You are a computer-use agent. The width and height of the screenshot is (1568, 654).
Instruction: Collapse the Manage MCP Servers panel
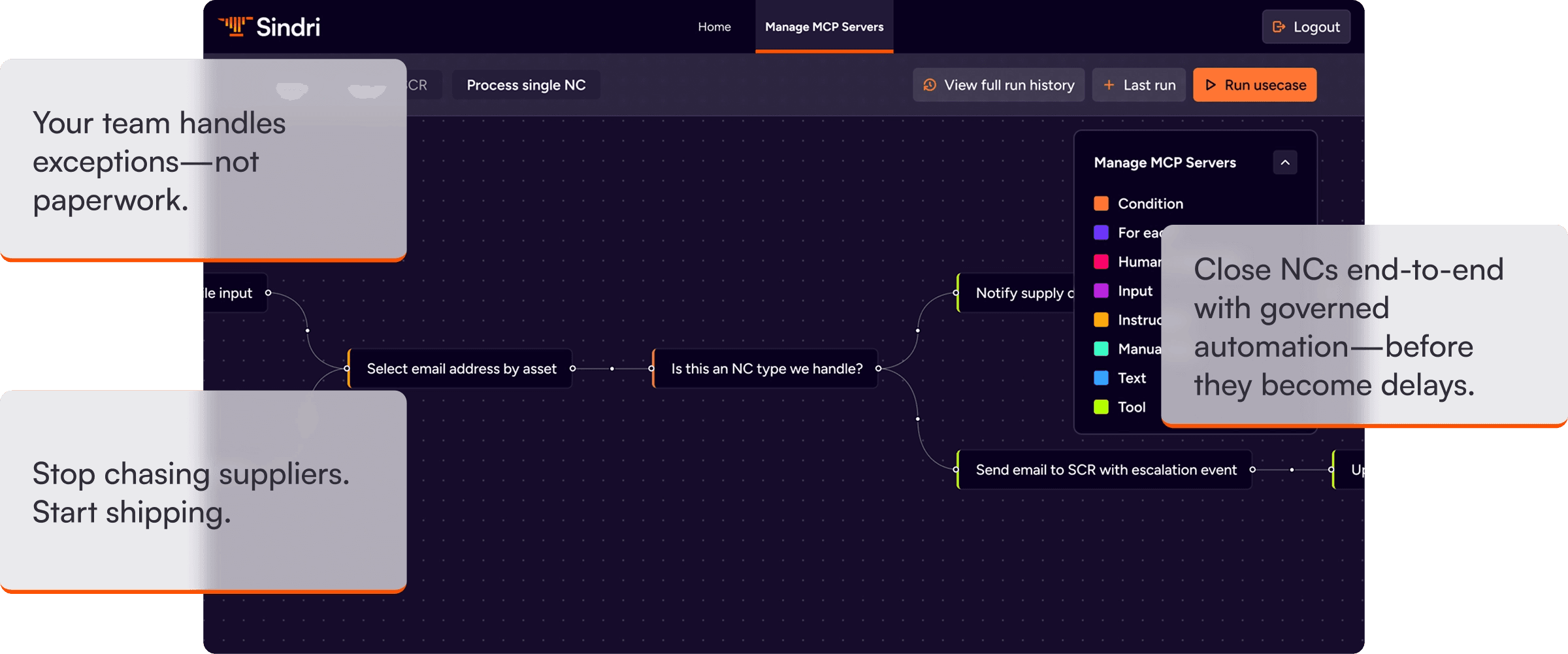[1284, 163]
